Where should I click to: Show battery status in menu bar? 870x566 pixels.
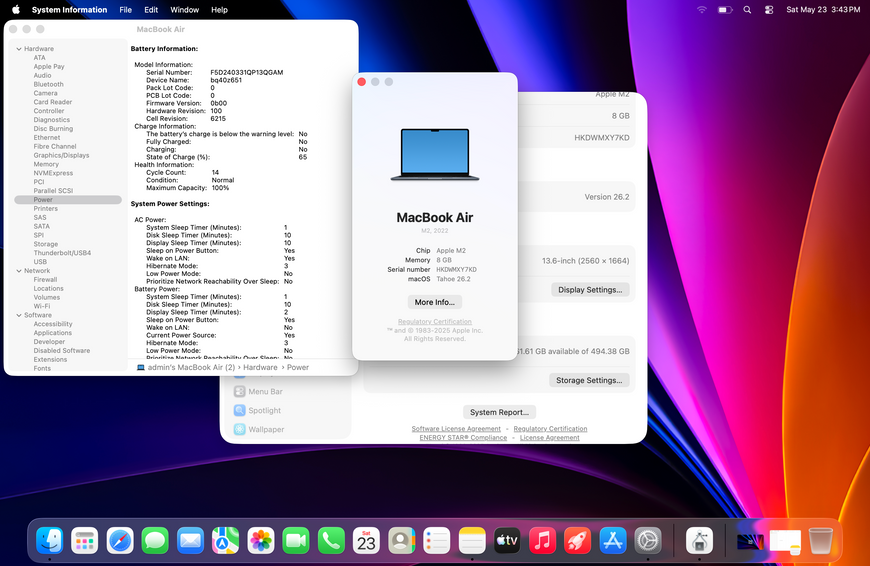[725, 9]
